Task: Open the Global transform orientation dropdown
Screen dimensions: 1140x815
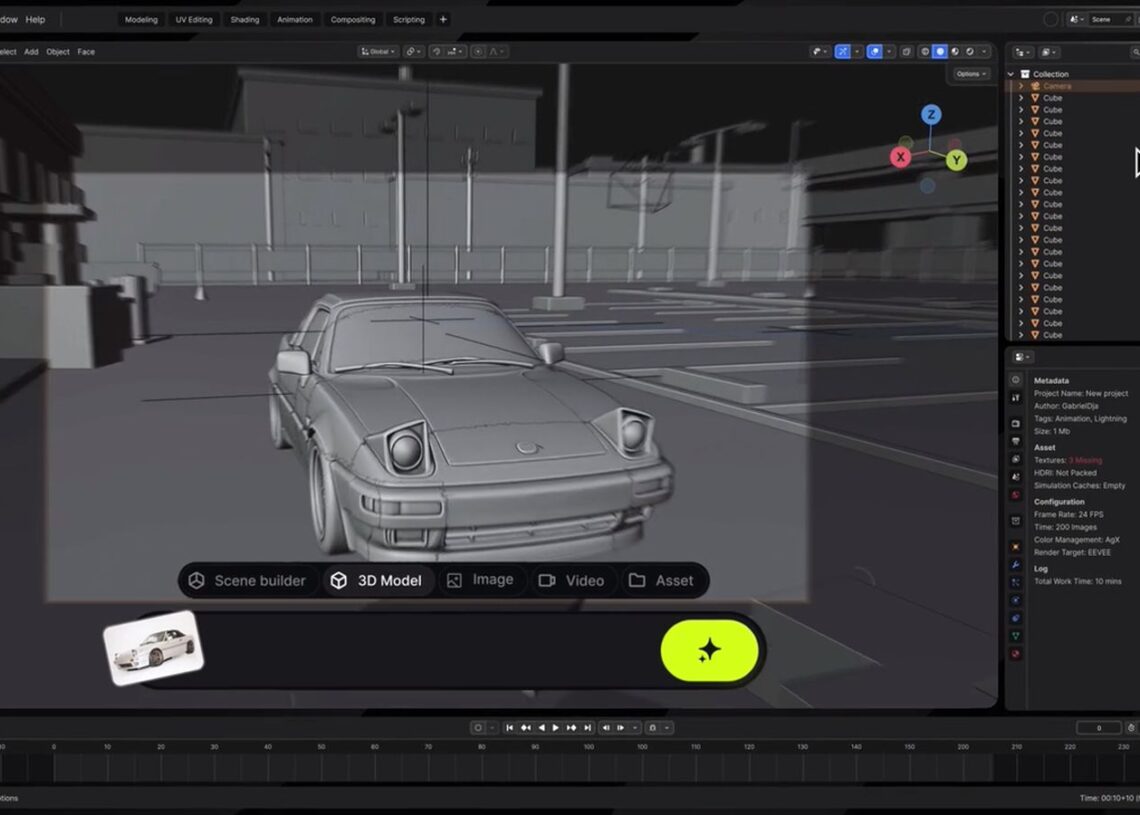Action: pyautogui.click(x=378, y=52)
